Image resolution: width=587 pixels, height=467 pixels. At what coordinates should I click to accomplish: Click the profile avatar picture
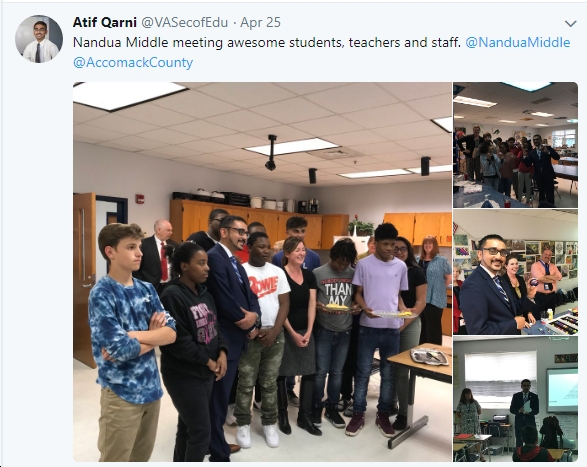[x=39, y=39]
